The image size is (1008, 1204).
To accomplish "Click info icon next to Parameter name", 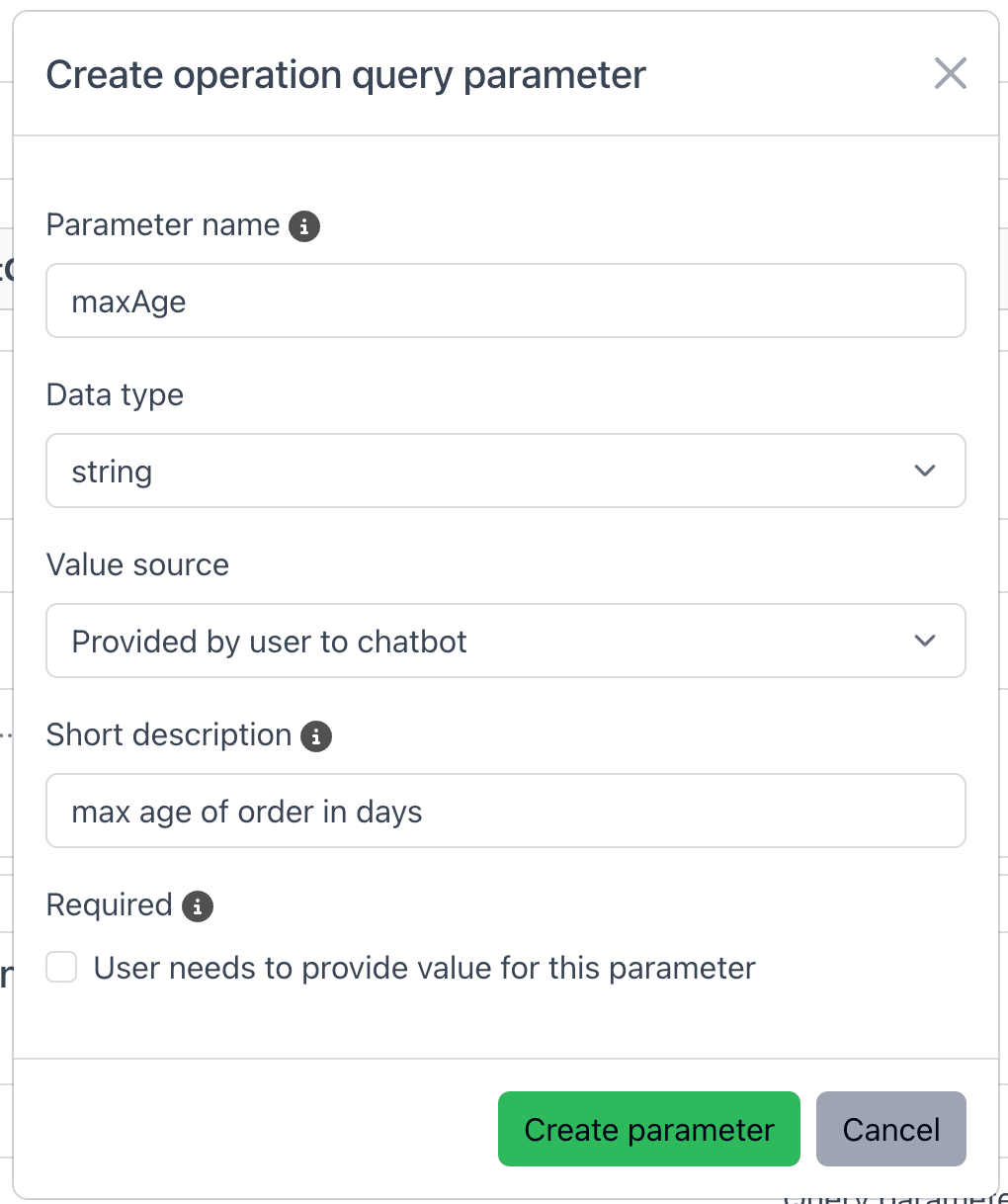I will (x=304, y=226).
